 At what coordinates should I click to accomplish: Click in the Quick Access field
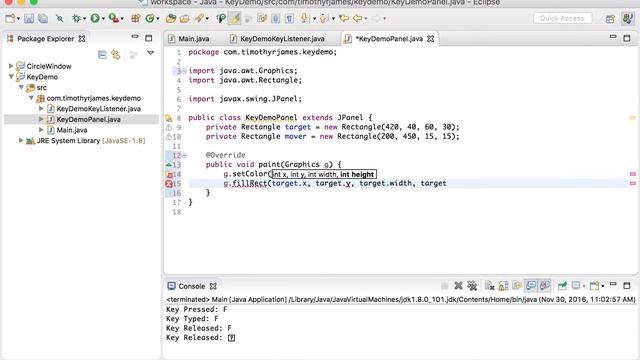pyautogui.click(x=562, y=18)
